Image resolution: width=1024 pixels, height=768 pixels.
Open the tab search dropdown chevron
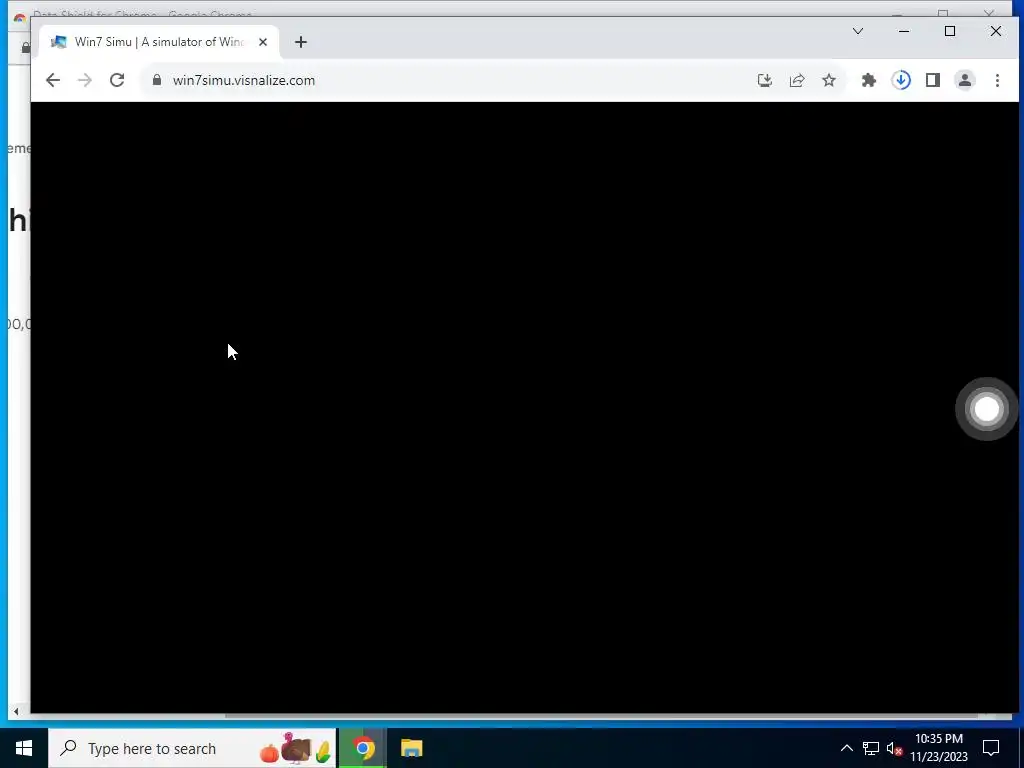tap(858, 31)
